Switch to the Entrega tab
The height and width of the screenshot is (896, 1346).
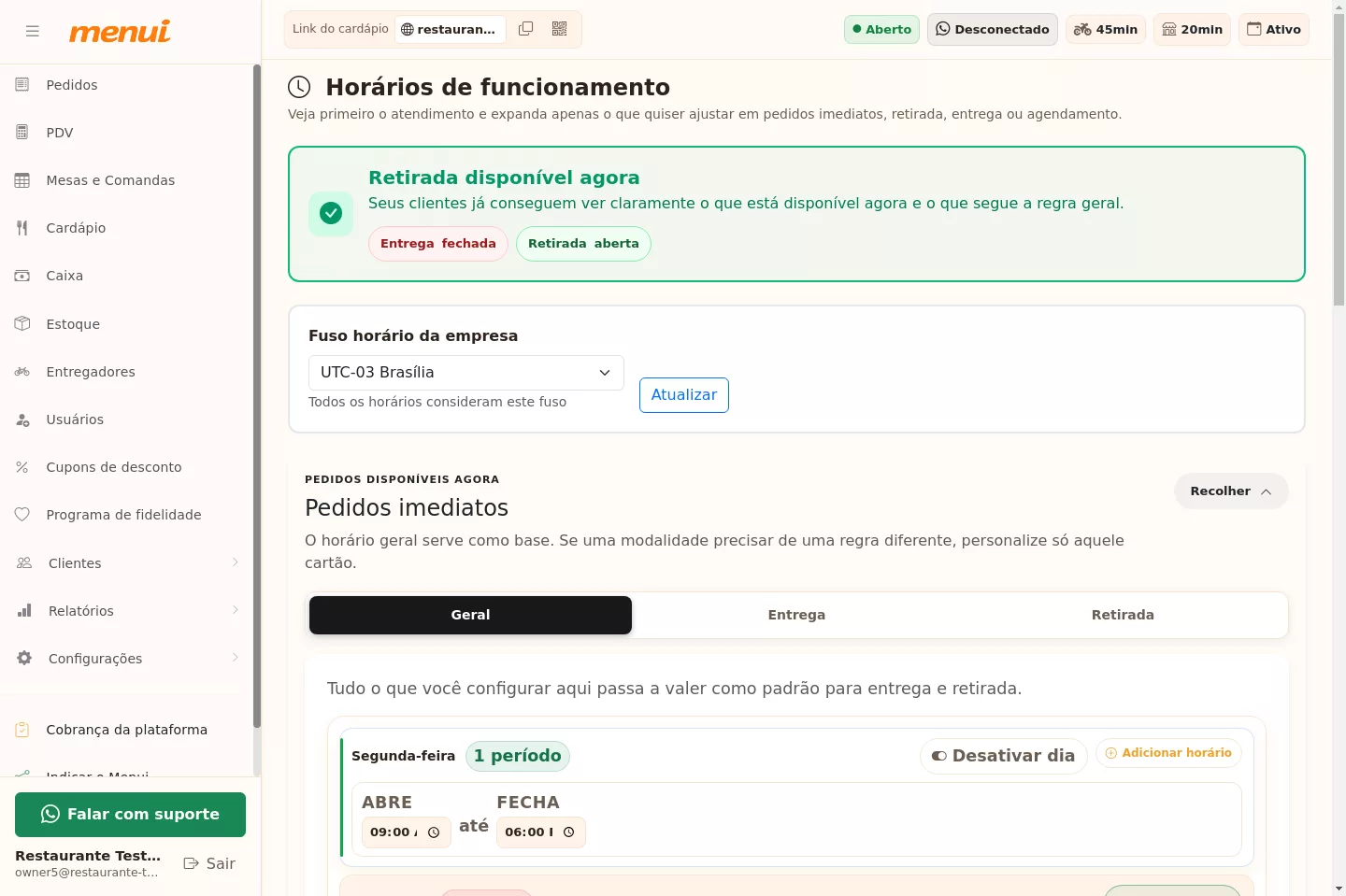tap(796, 615)
